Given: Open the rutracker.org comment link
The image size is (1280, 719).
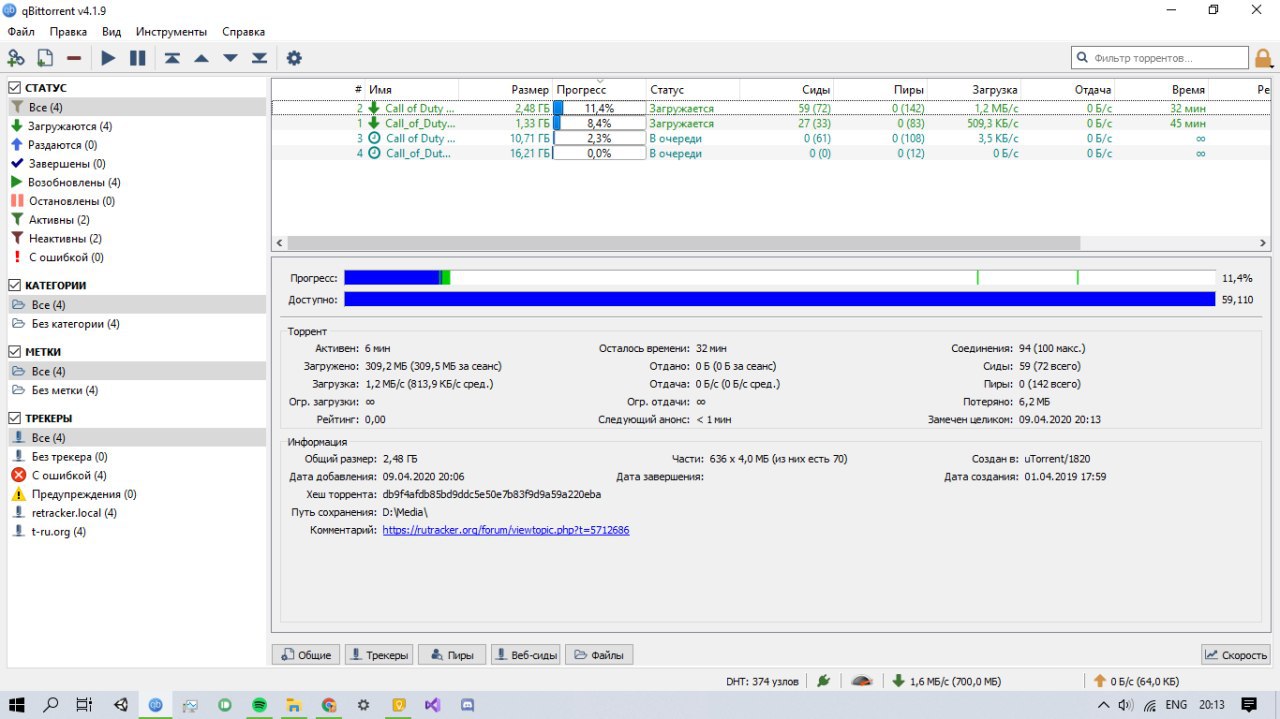Looking at the screenshot, I should pyautogui.click(x=506, y=530).
